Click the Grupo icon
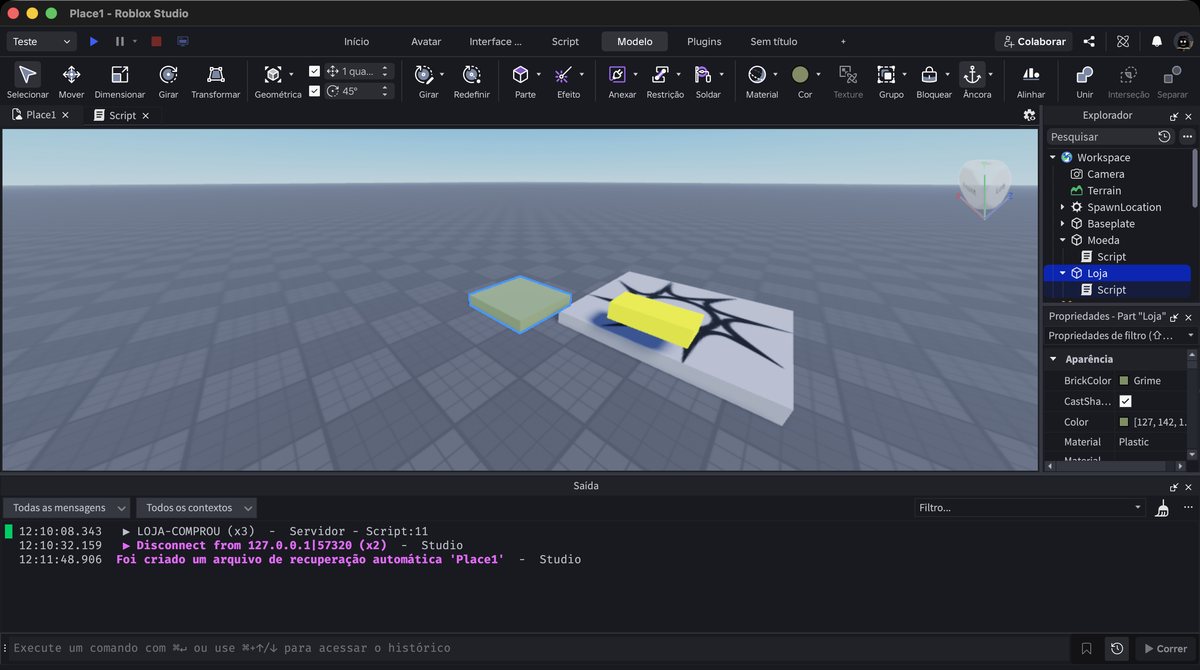 886,75
